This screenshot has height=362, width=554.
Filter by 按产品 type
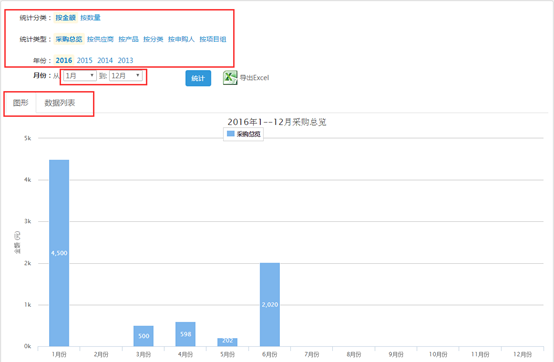click(129, 39)
